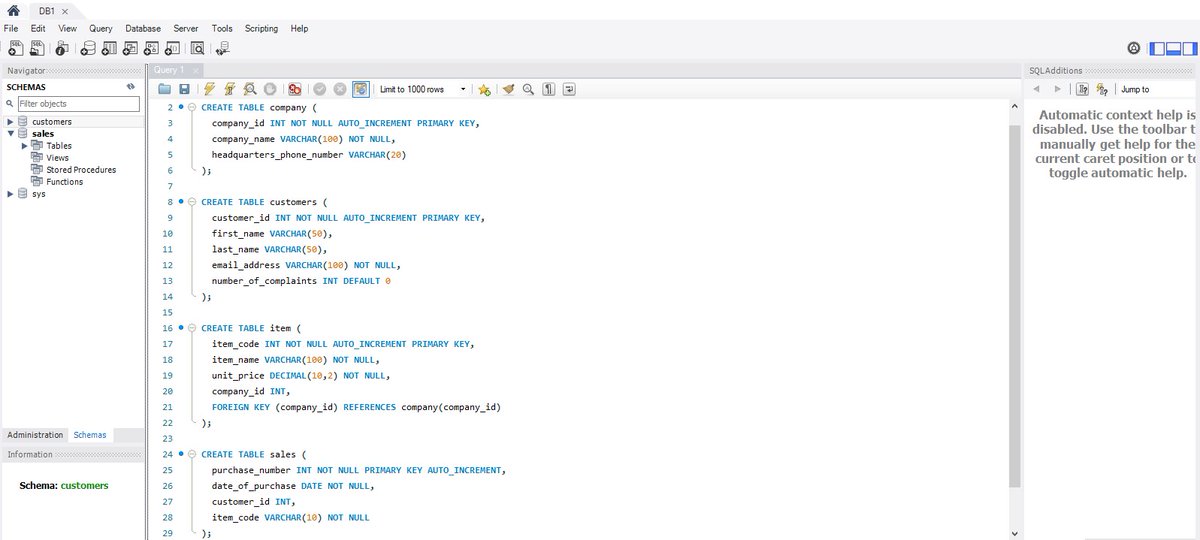The width and height of the screenshot is (1200, 540).
Task: Open the Server menu
Action: click(x=185, y=29)
